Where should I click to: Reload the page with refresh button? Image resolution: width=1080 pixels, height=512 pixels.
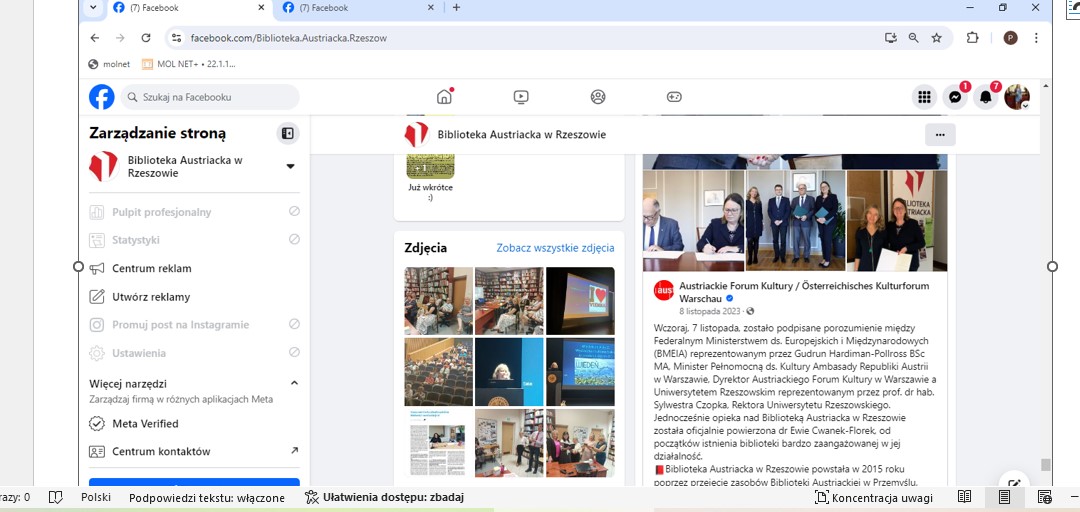(146, 38)
